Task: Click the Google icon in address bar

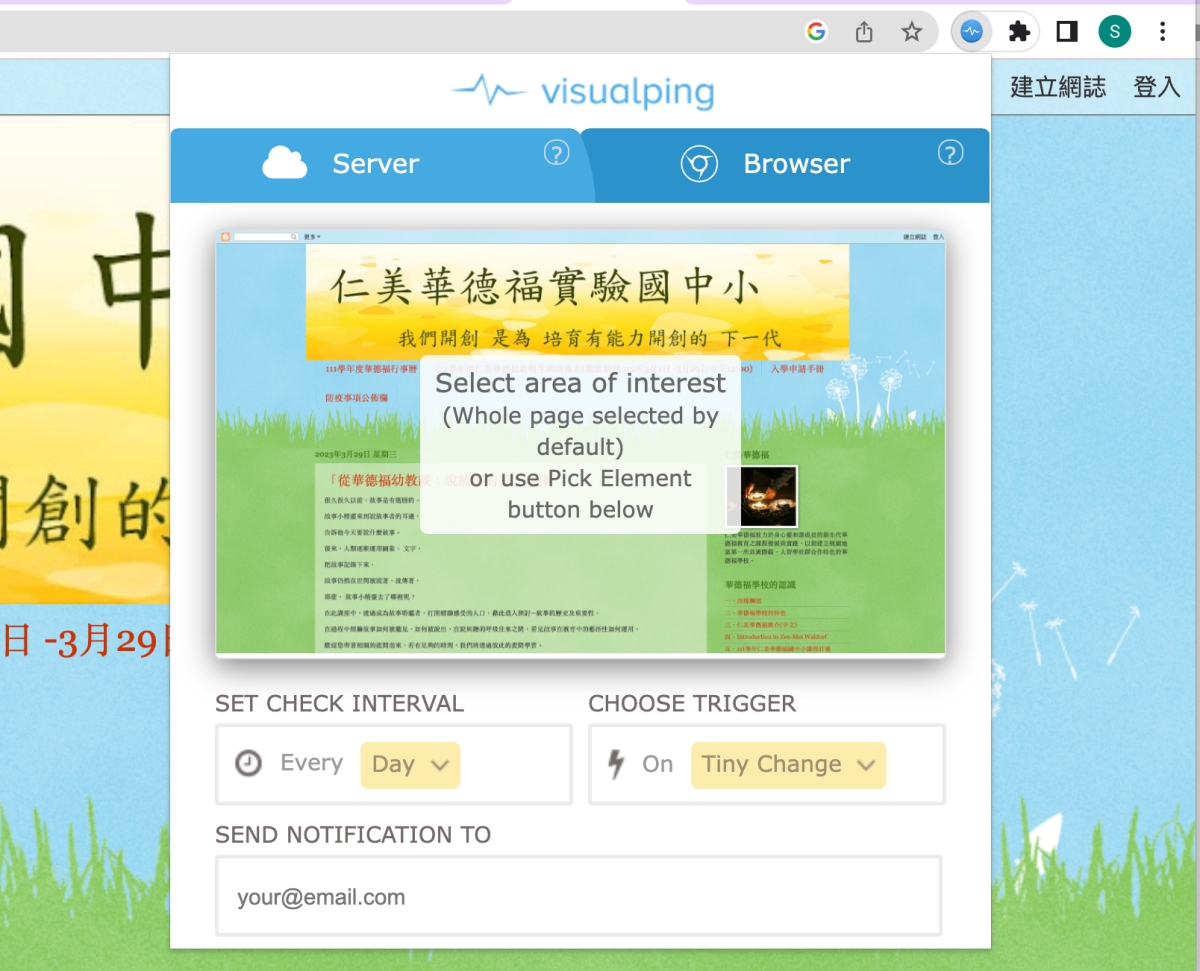Action: (x=816, y=32)
